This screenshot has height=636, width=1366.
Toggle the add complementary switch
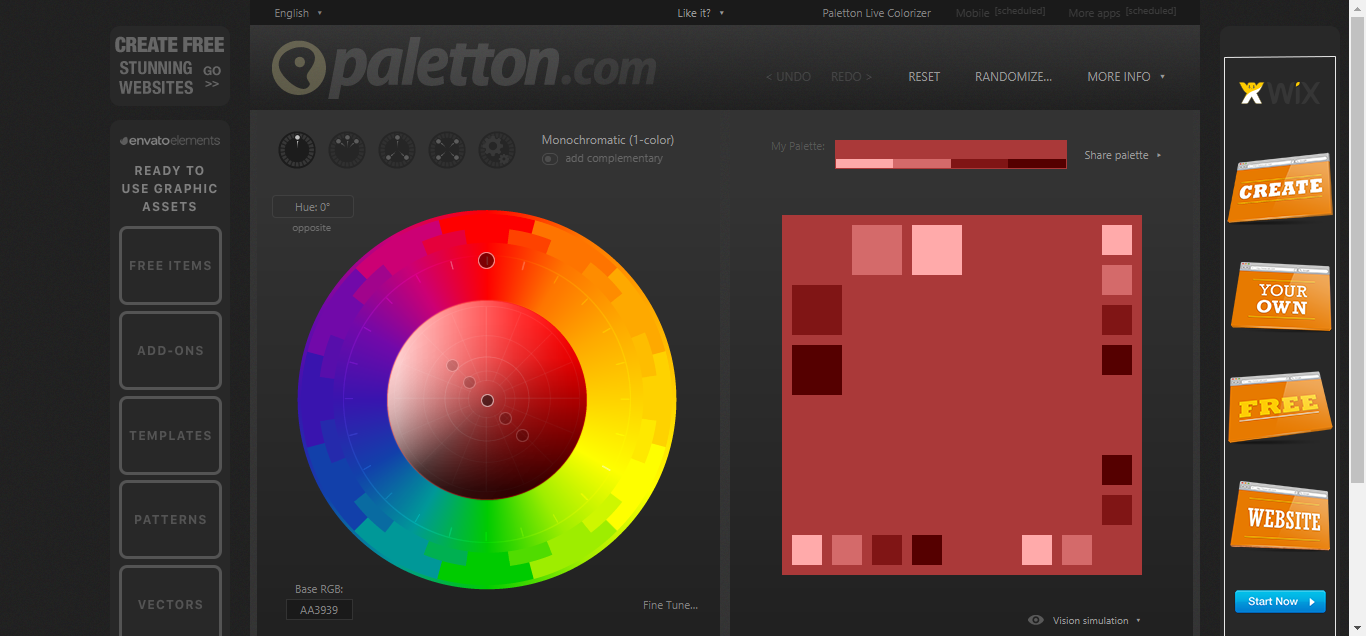click(550, 158)
